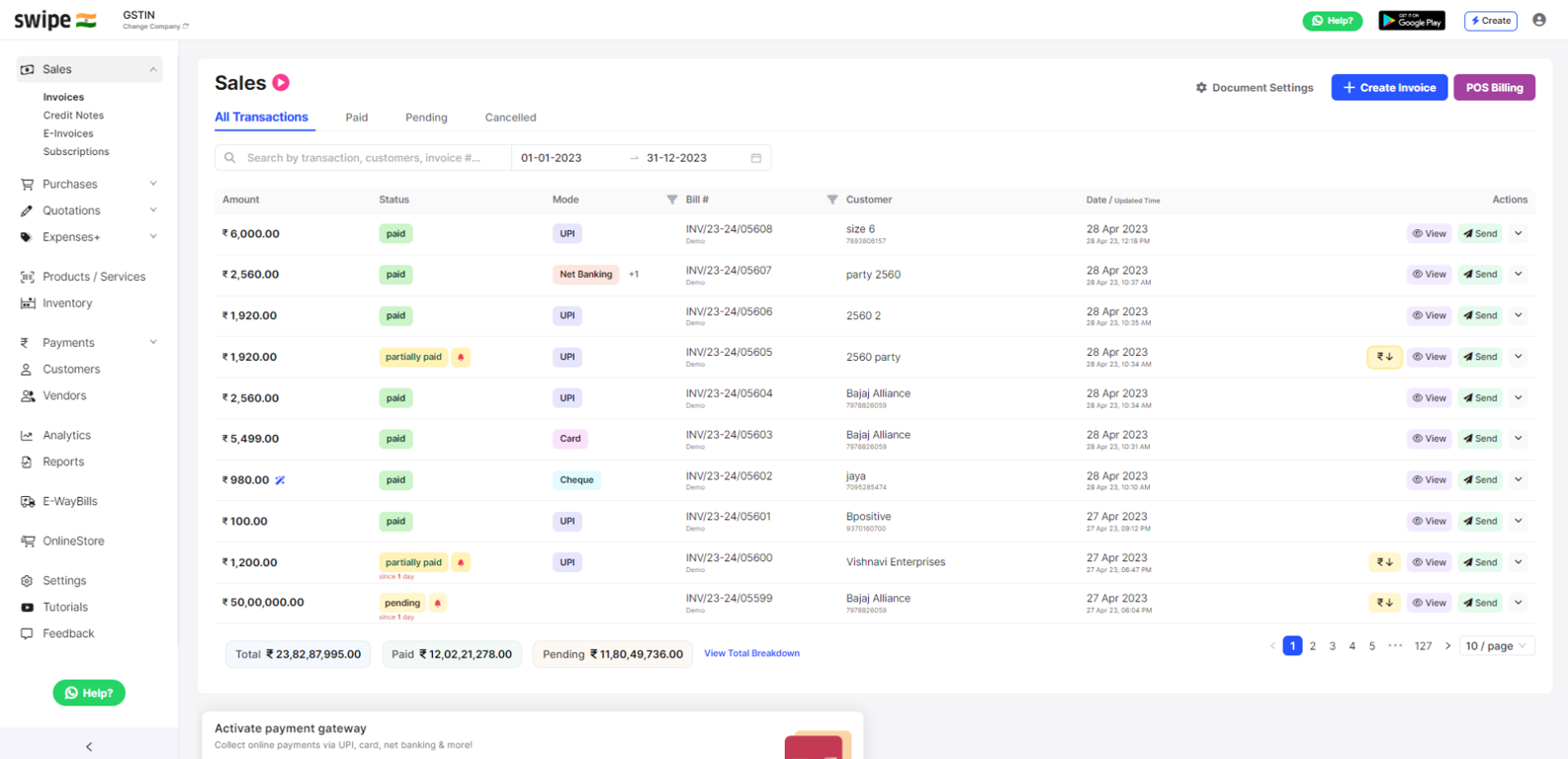The image size is (1568, 759).
Task: Switch to the Cancelled tab
Action: coord(510,118)
